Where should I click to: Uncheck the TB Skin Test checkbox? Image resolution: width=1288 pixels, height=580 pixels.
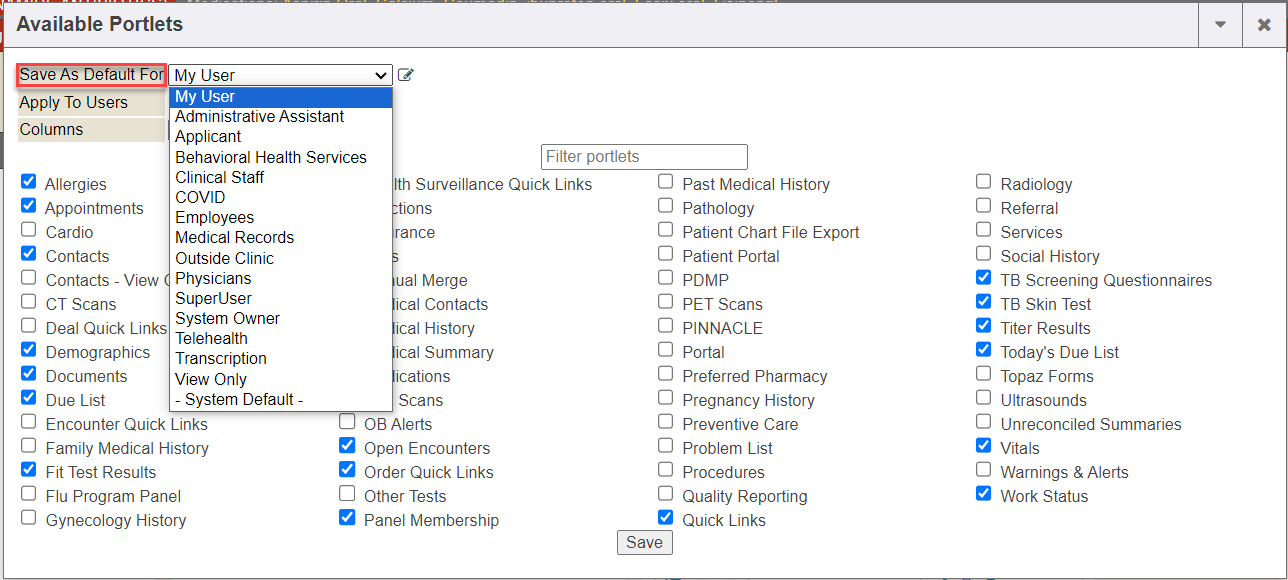[984, 302]
